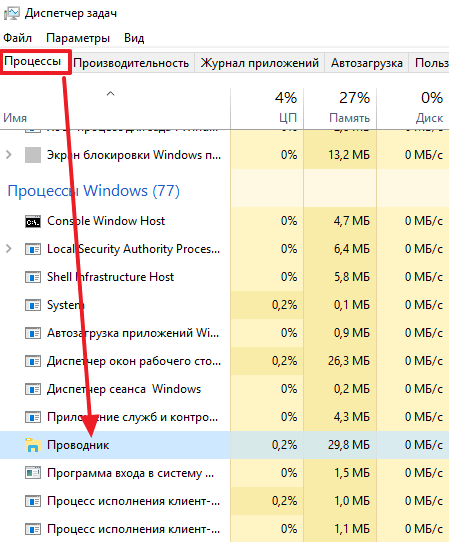The height and width of the screenshot is (542, 449).
Task: Click the Local Security Authority process icon
Action: (x=33, y=249)
